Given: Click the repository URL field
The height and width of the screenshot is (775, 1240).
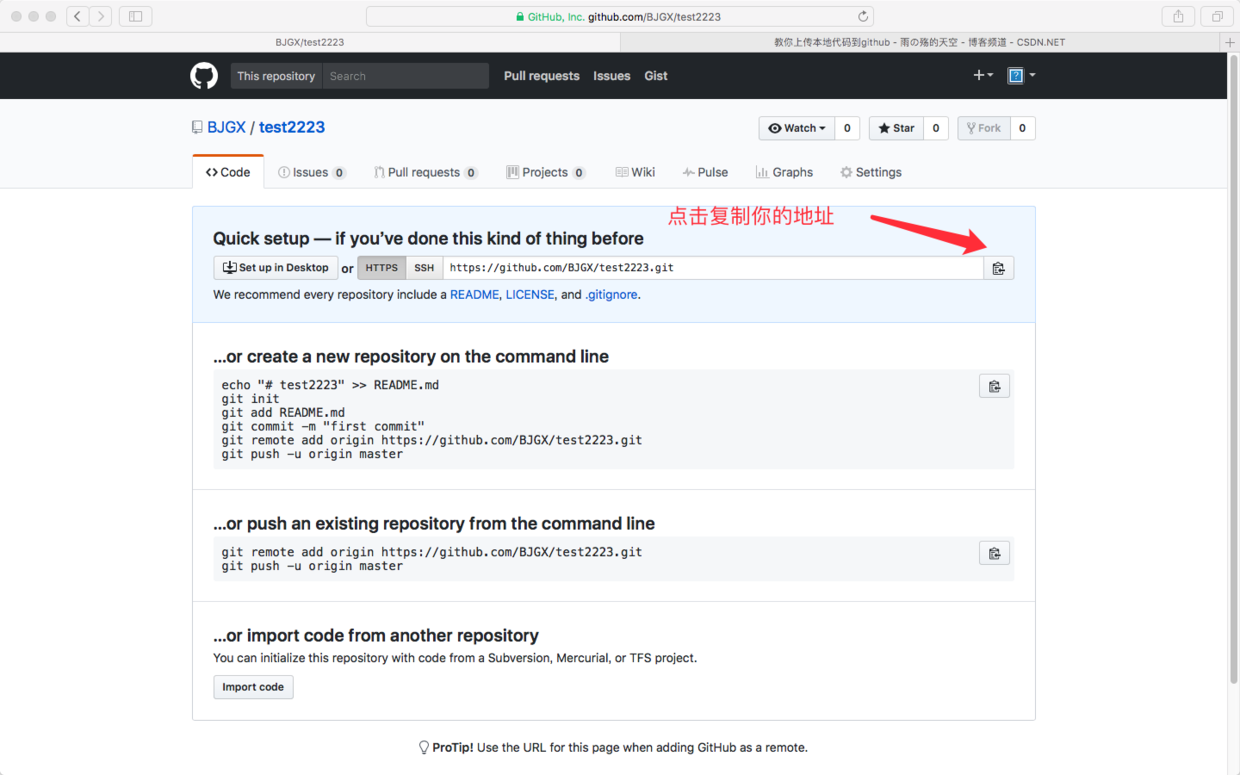Looking at the screenshot, I should coord(713,268).
